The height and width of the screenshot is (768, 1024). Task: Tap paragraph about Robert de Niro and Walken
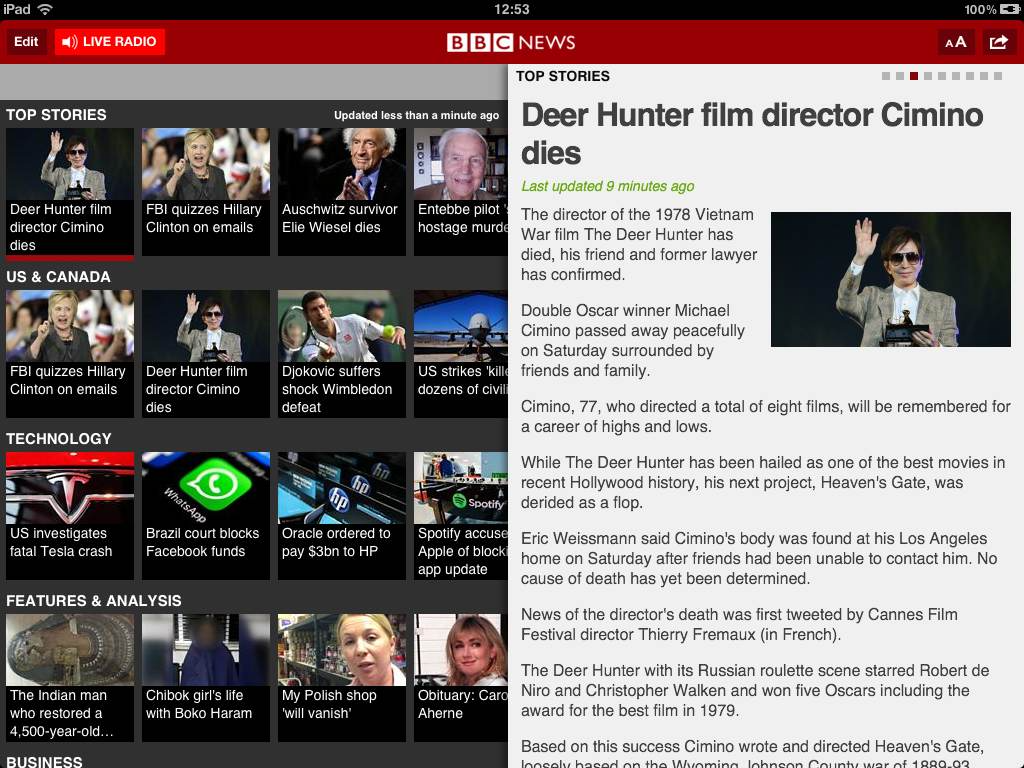(755, 690)
